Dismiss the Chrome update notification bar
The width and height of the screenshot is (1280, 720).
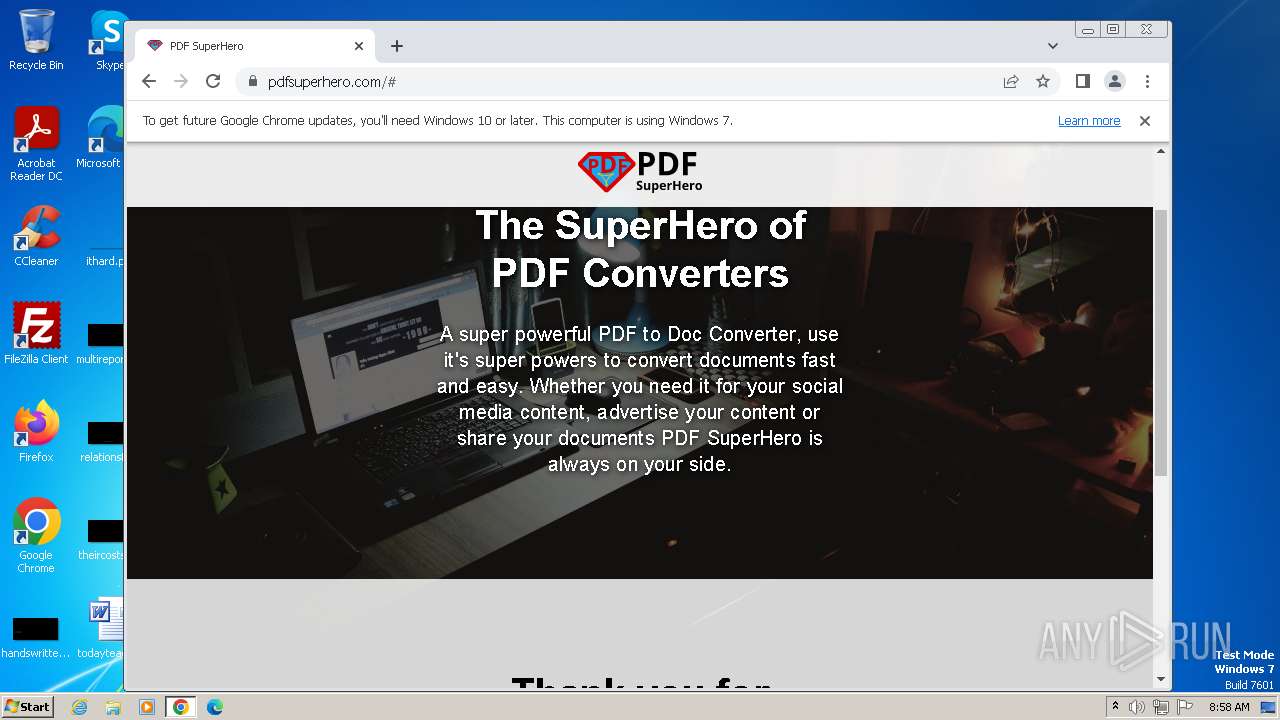pos(1145,121)
